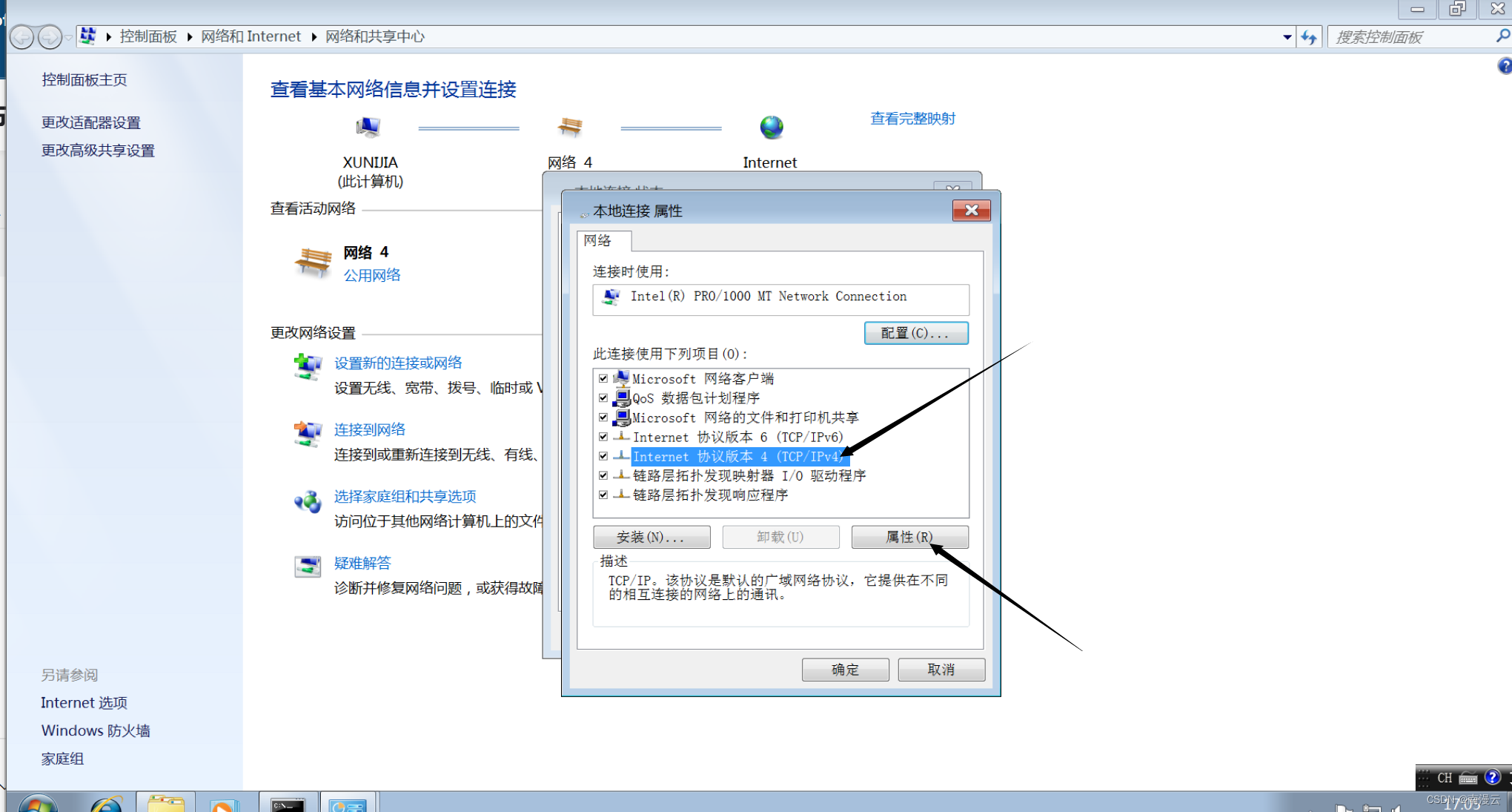The image size is (1512, 812).
Task: Uncheck the TCP/IPv6 protocol checkbox
Action: coord(603,437)
